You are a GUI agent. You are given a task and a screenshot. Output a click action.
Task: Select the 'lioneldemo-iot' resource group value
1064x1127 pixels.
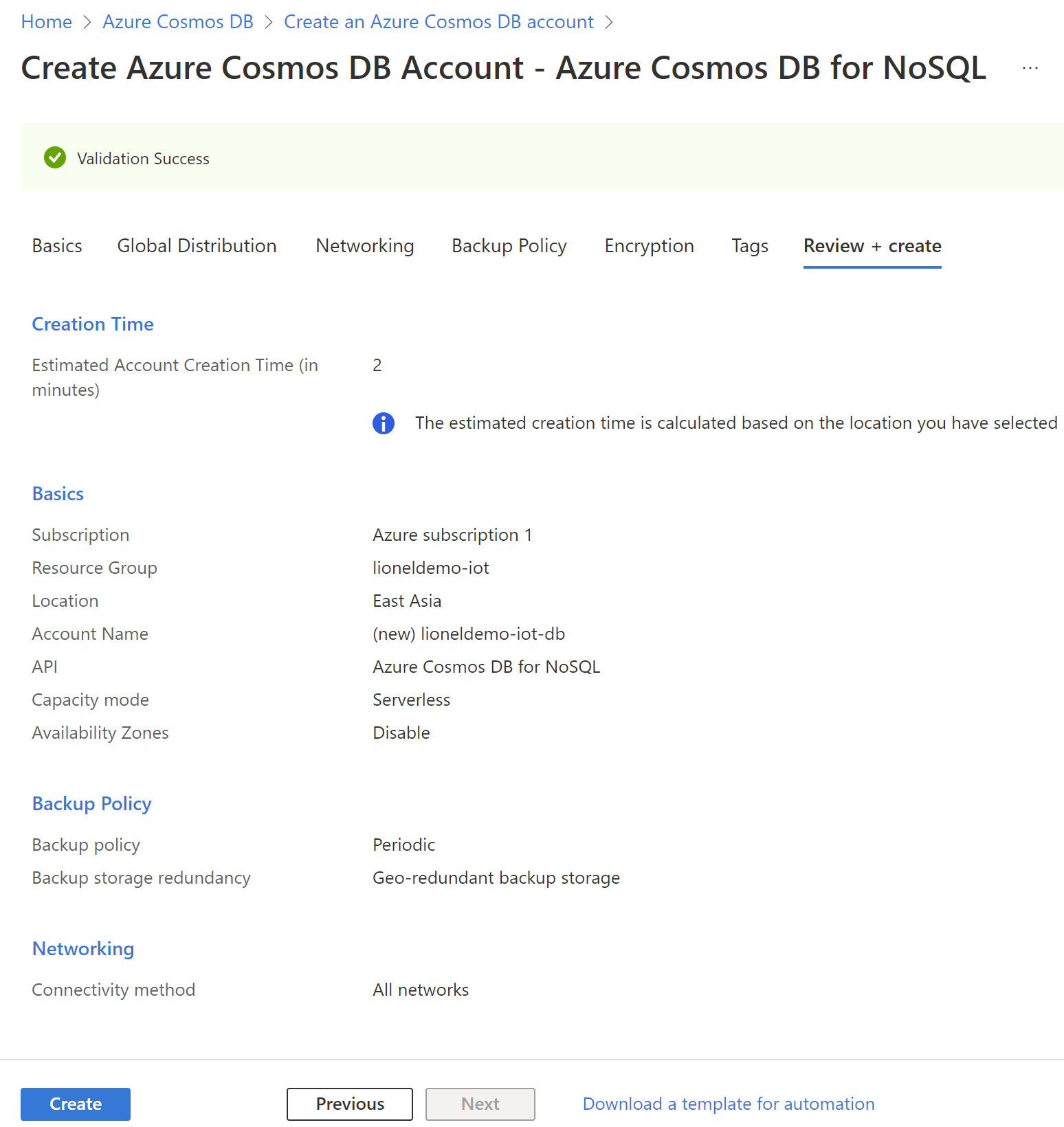[x=431, y=568]
